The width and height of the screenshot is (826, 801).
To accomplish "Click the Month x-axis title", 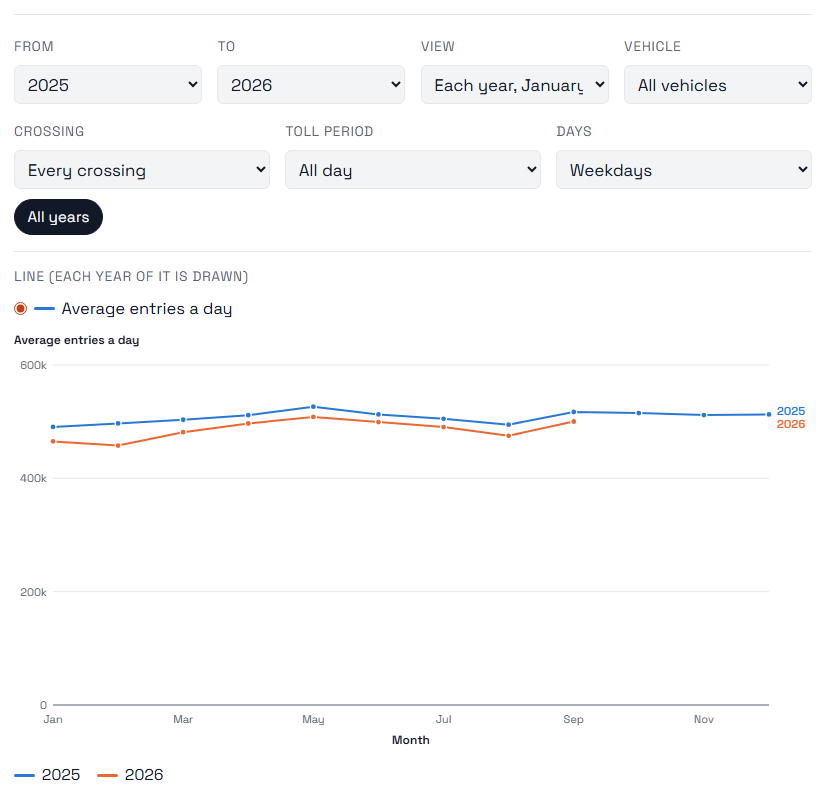I will 411,740.
